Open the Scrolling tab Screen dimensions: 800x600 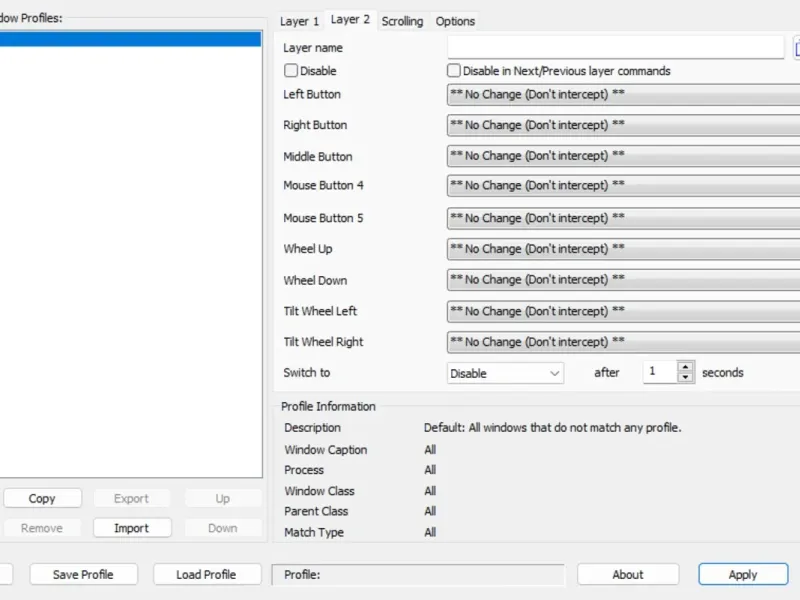point(402,21)
